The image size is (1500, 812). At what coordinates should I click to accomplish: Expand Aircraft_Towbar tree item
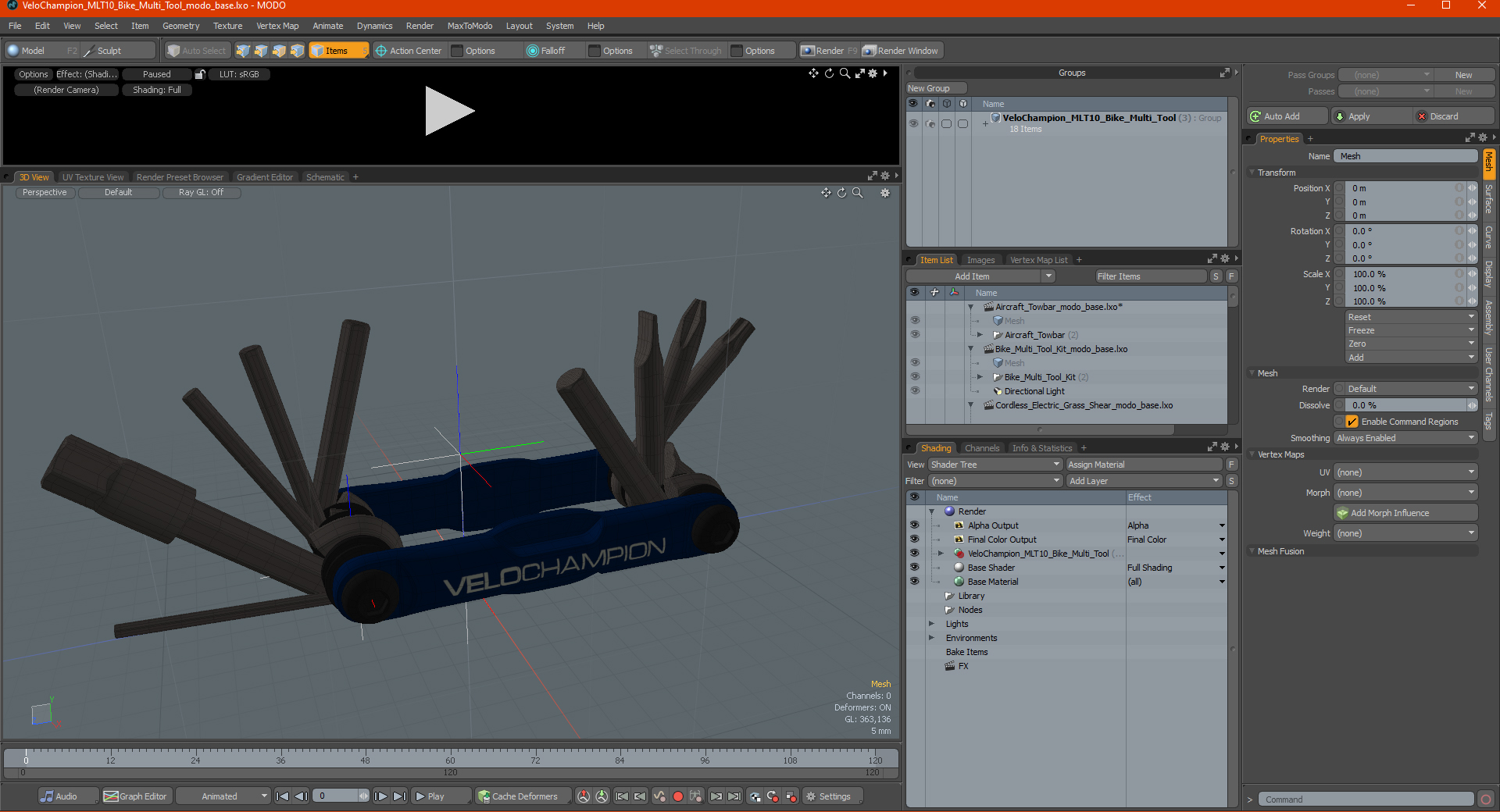(980, 335)
